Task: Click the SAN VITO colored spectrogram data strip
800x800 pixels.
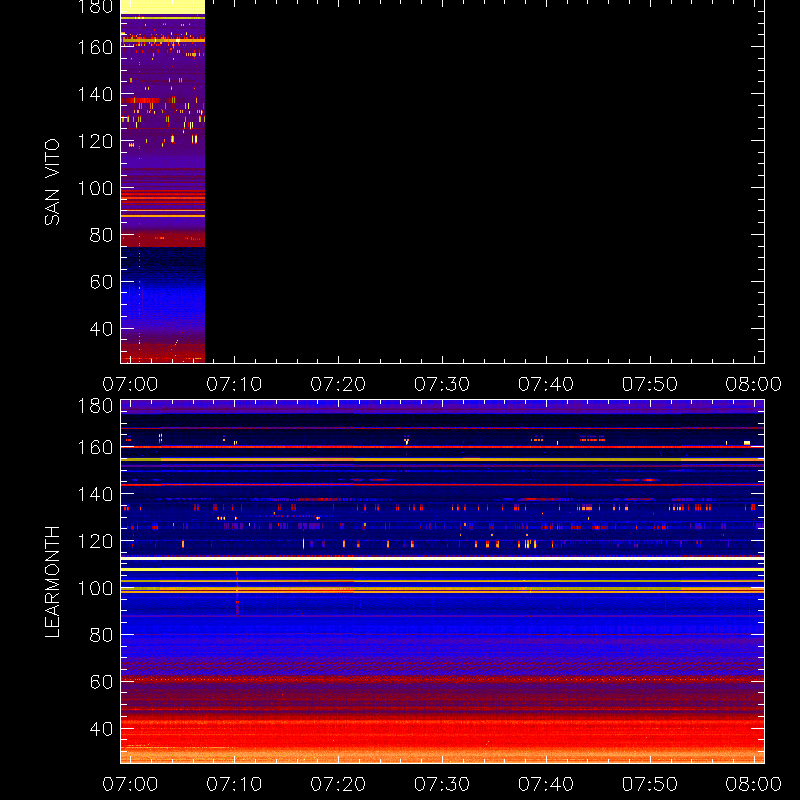Action: (x=163, y=181)
